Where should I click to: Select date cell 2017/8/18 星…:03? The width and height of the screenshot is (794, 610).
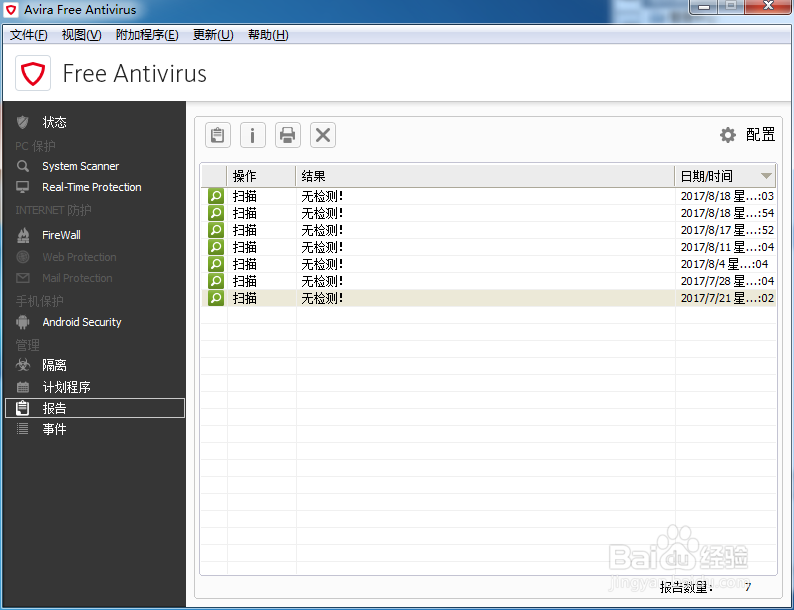[727, 196]
